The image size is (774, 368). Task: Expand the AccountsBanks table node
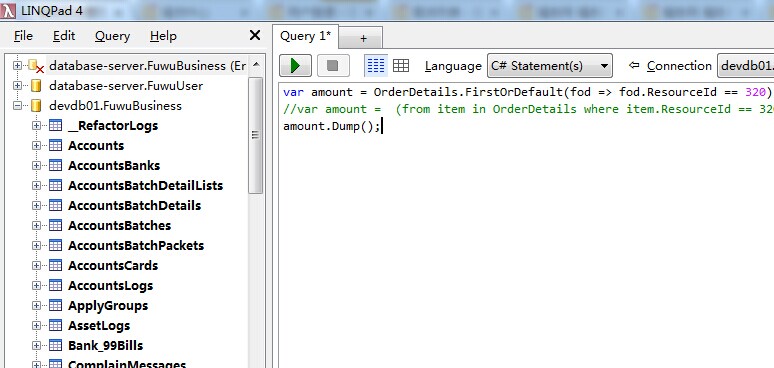click(36, 165)
